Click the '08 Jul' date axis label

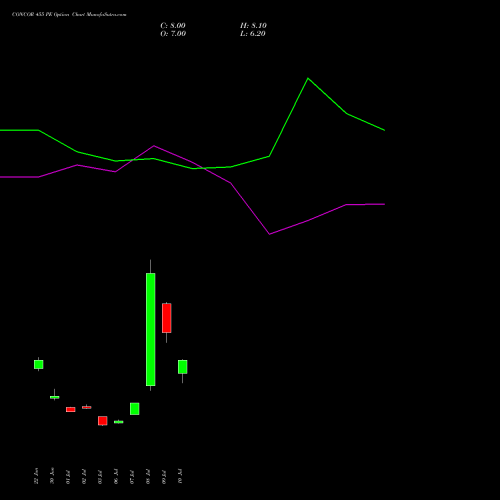(148, 477)
